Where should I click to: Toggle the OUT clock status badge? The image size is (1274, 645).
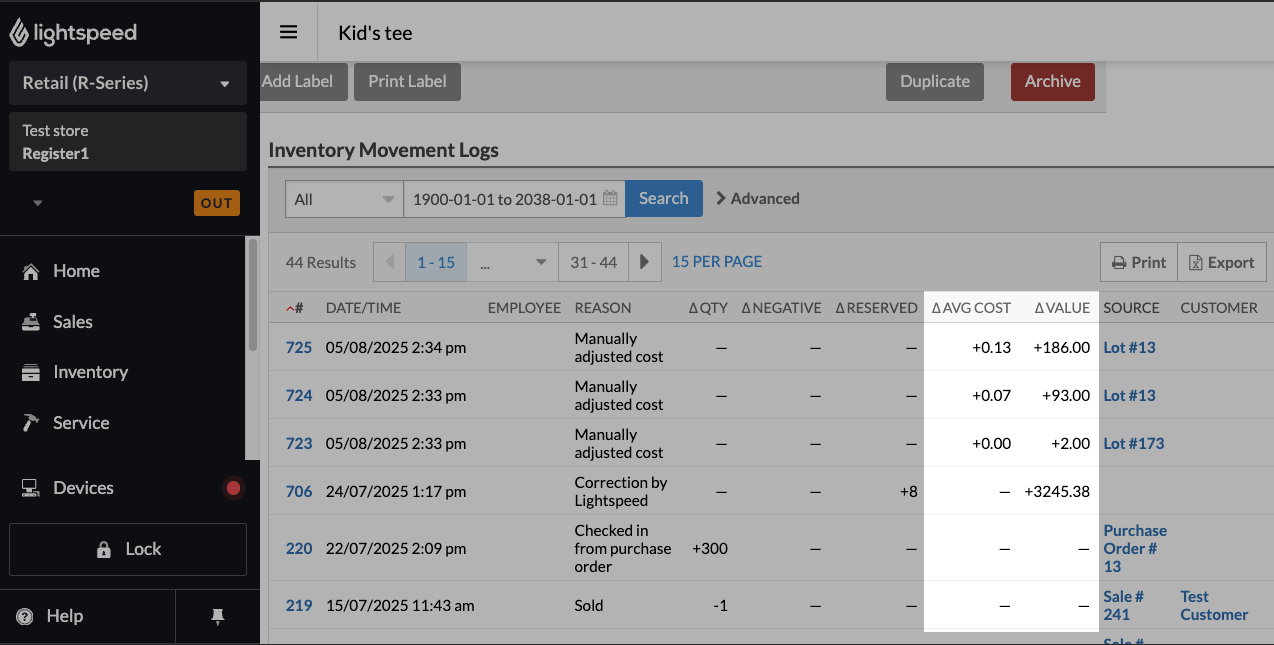click(x=216, y=203)
